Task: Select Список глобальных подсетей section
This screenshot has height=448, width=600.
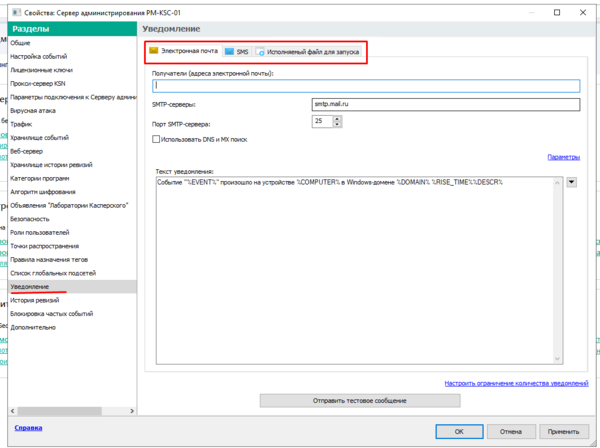Action: [72, 273]
